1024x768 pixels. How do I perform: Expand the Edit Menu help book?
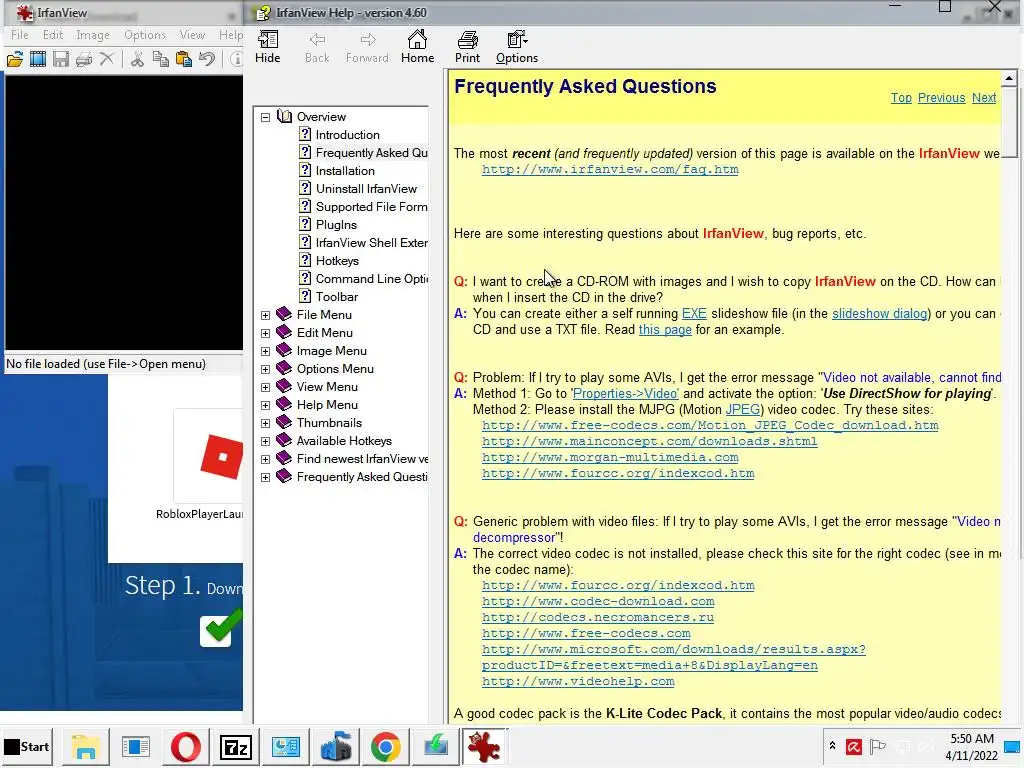[x=265, y=334]
